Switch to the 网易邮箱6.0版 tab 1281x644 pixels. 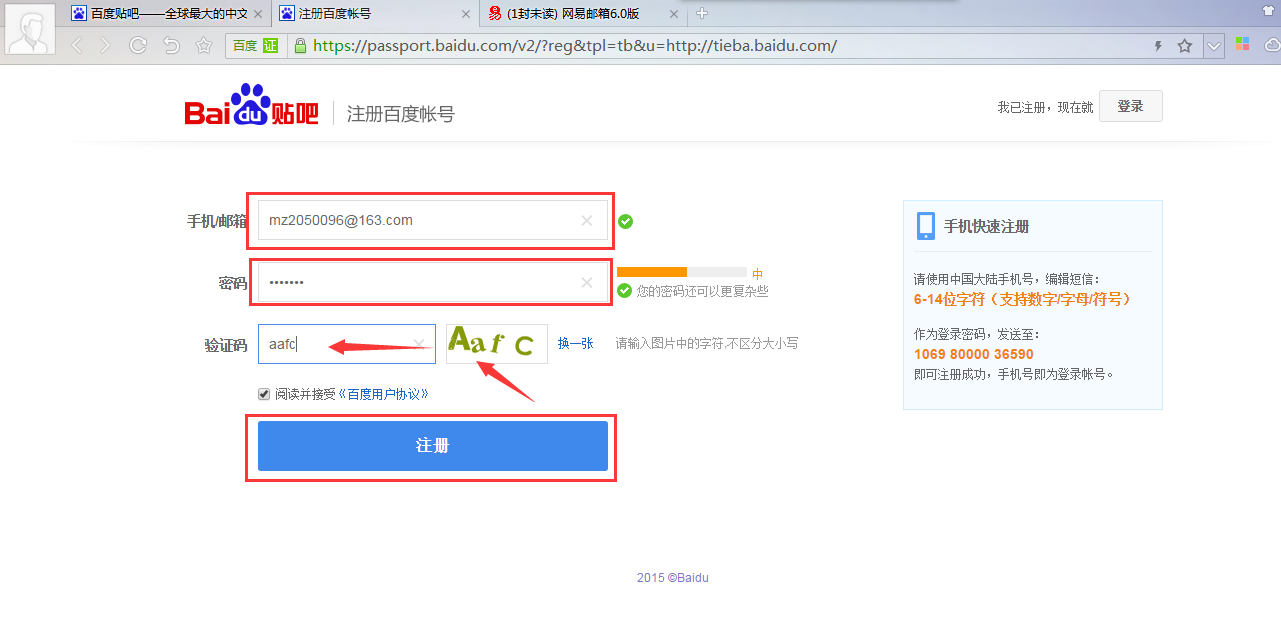(x=584, y=14)
